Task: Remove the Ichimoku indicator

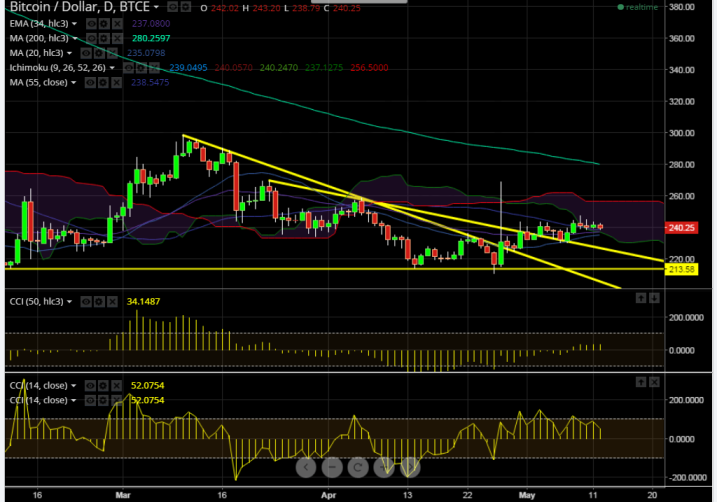Action: 154,68
